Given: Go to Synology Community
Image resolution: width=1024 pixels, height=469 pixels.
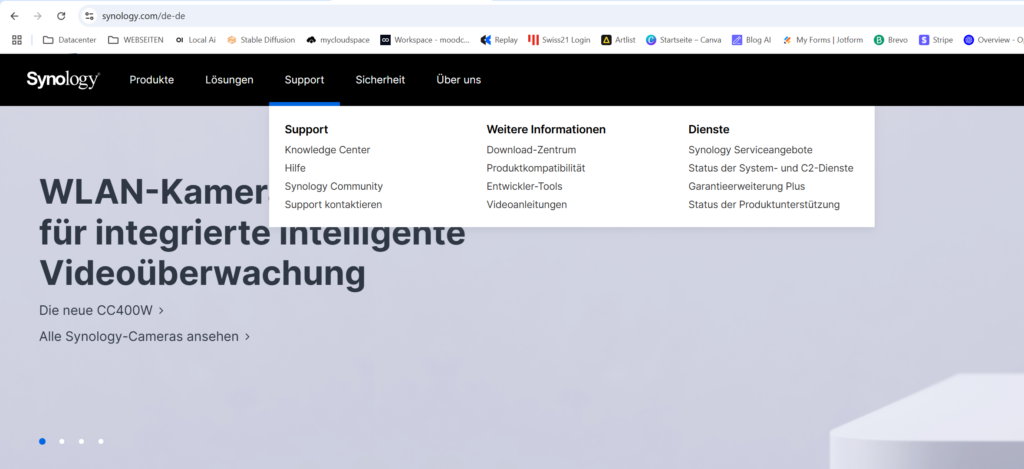Looking at the screenshot, I should coord(334,186).
